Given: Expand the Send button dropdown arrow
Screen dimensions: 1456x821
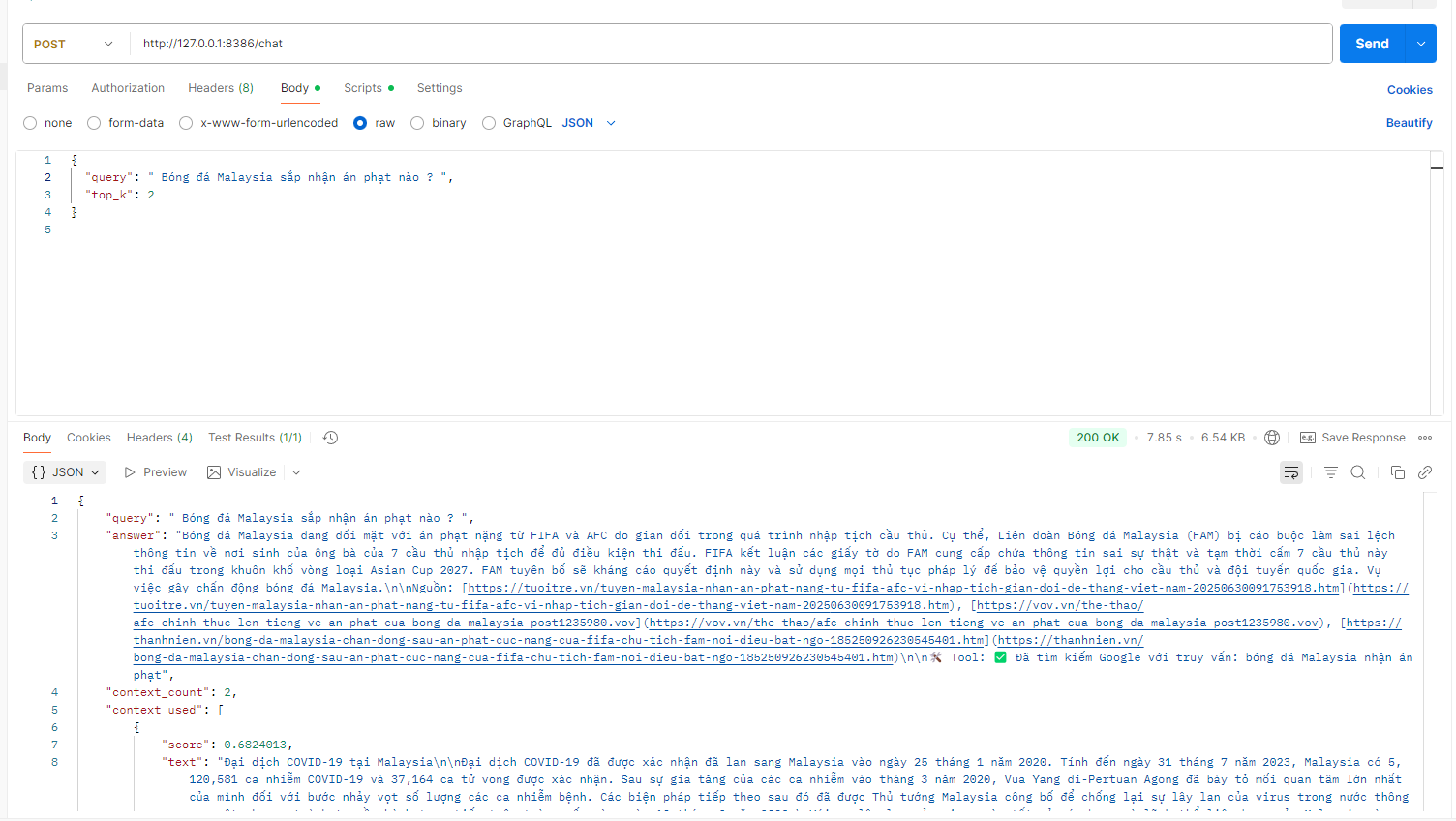Looking at the screenshot, I should click(x=1420, y=44).
